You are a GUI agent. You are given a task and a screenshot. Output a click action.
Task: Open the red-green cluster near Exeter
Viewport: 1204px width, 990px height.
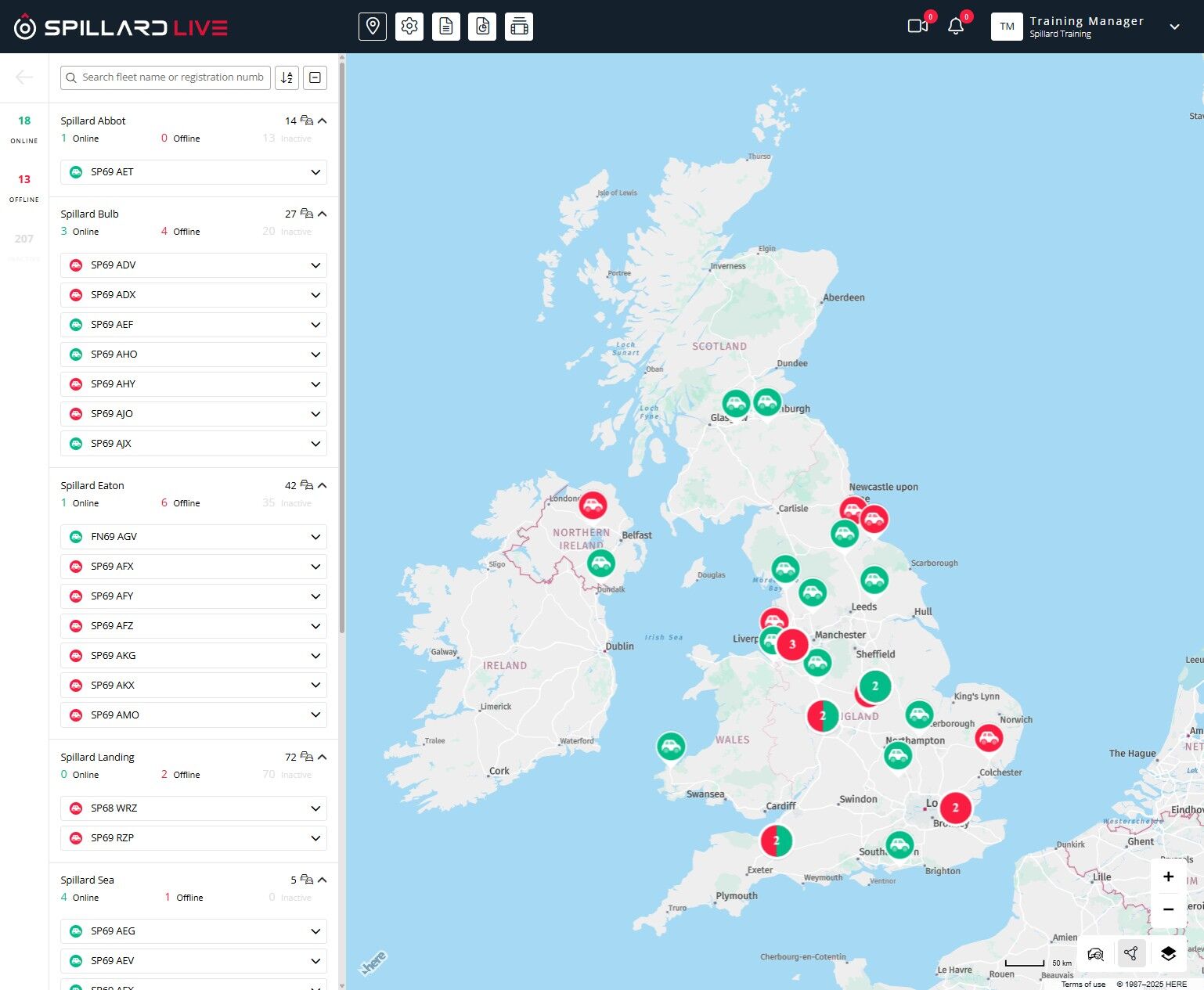776,841
